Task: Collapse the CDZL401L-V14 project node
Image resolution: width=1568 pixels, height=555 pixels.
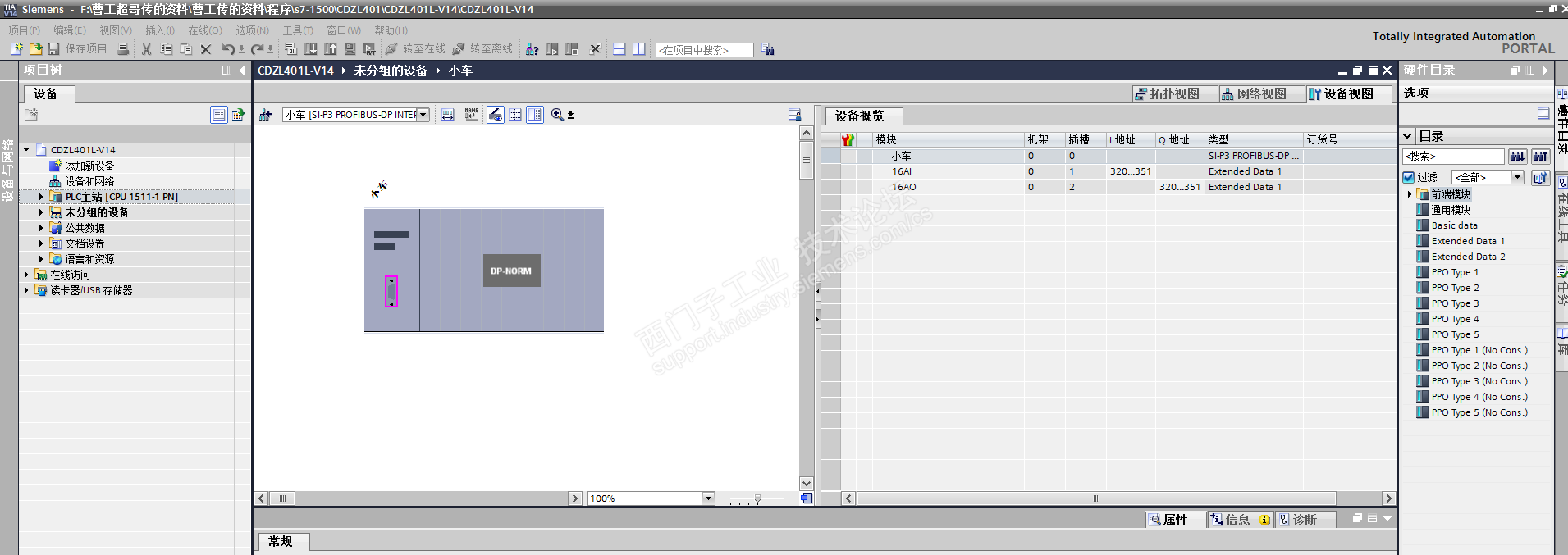Action: point(26,150)
